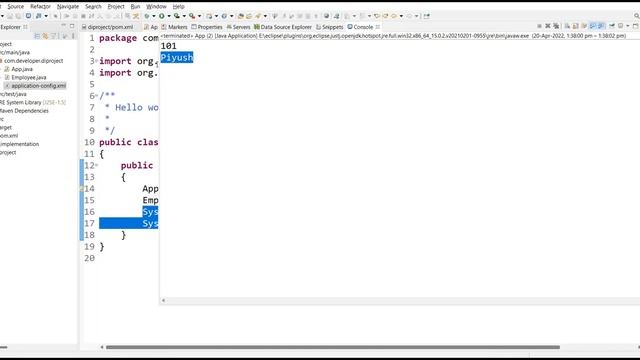Click the Coverage launch toolbar icon
Image resolution: width=640 pixels, height=360 pixels.
tap(177, 16)
